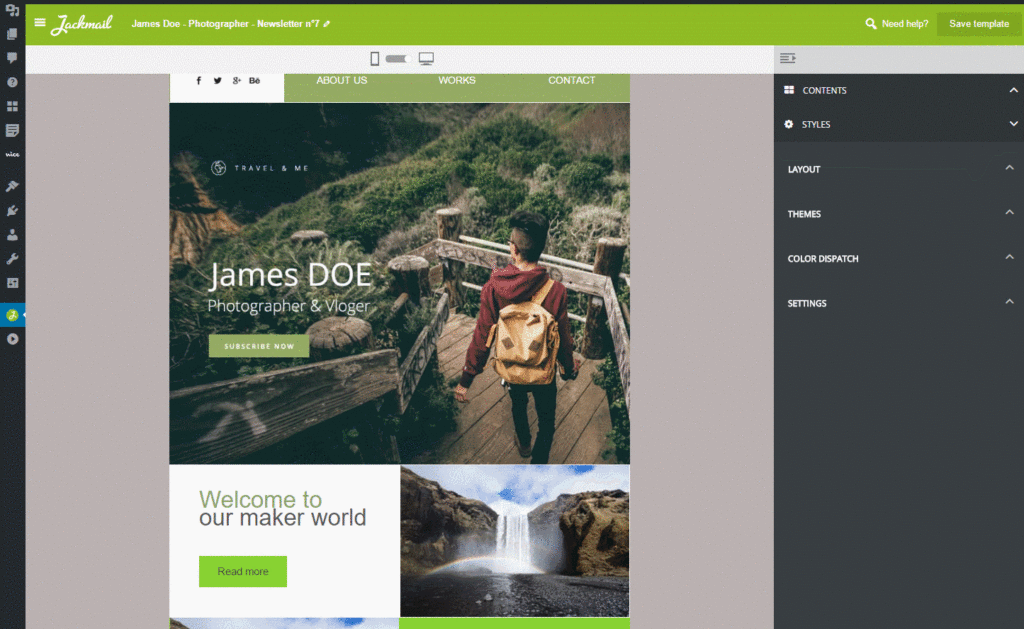Viewport: 1024px width, 629px height.
Task: Click the green Jackmail sidebar icon
Action: (12, 315)
